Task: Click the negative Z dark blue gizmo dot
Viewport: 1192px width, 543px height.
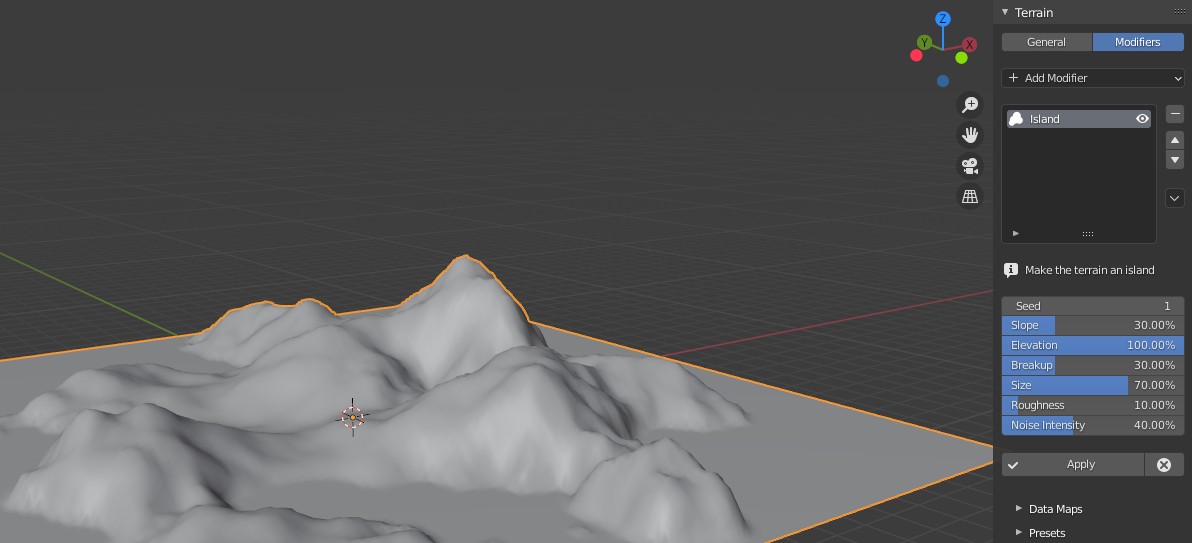Action: [943, 81]
